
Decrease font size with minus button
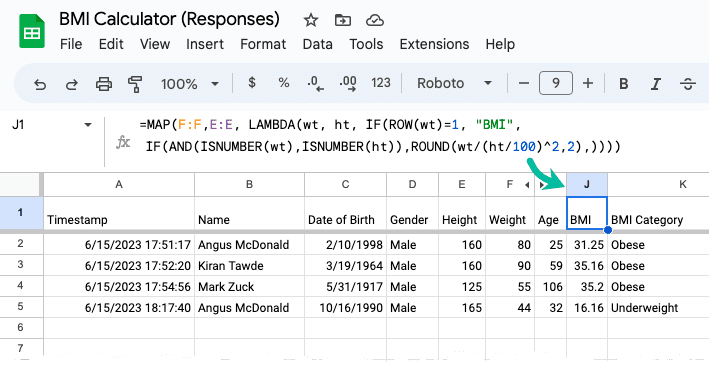pyautogui.click(x=524, y=83)
